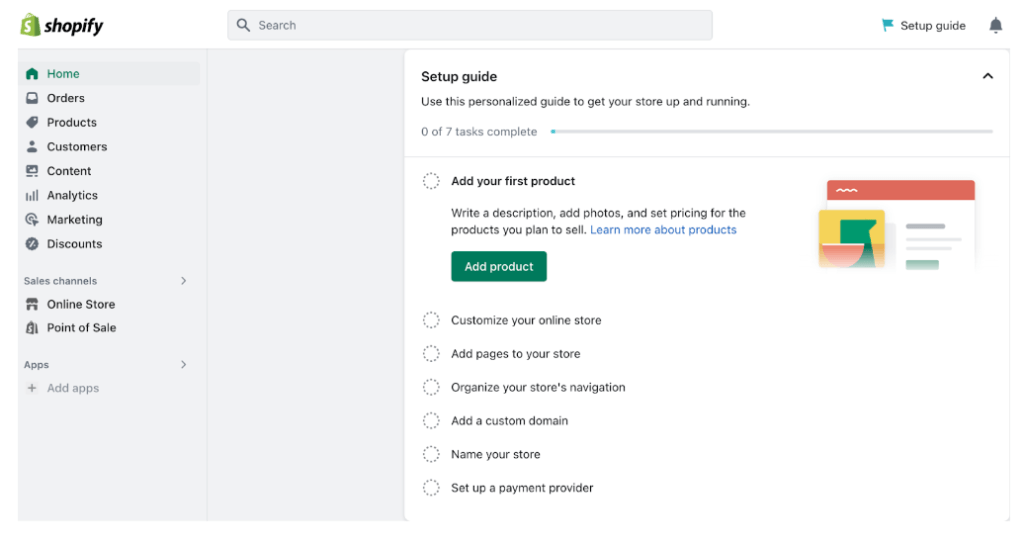Click the search magnifier icon

pyautogui.click(x=244, y=25)
